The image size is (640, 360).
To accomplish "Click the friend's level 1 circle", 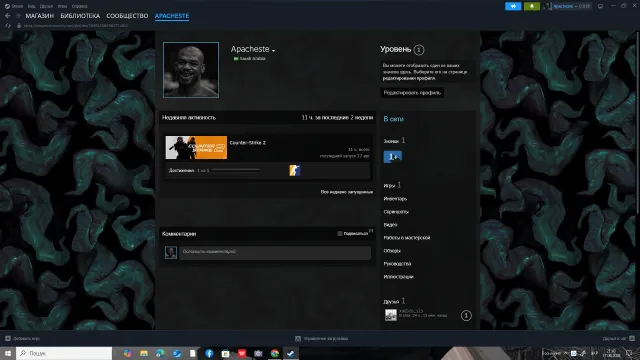I will pyautogui.click(x=466, y=316).
